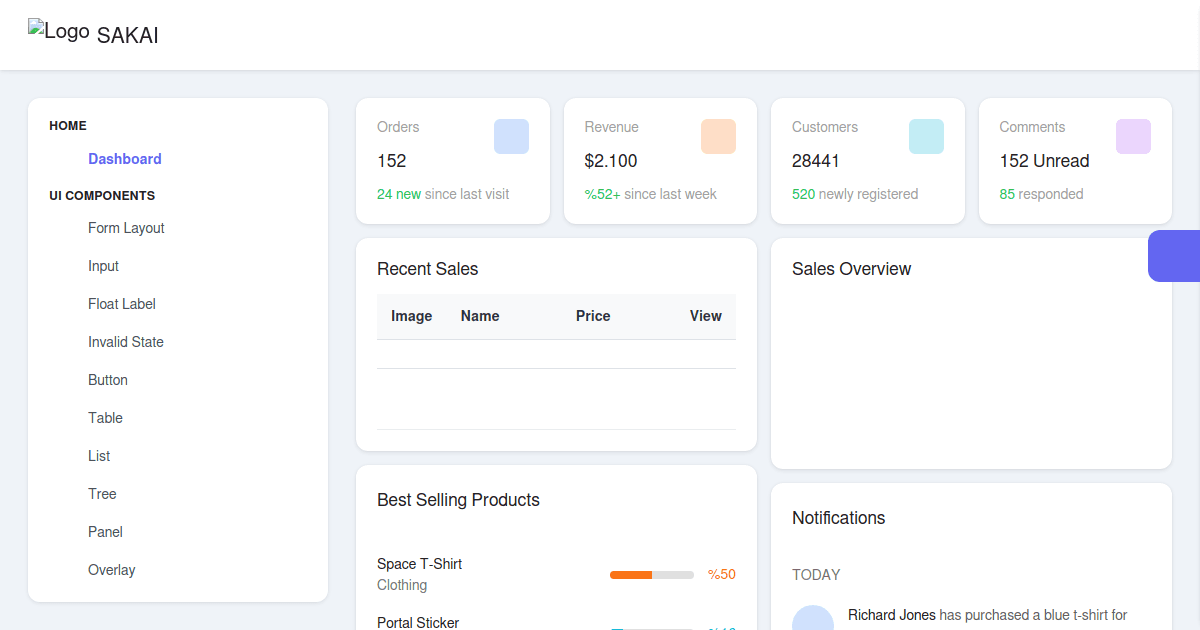Open the Dashboard menu item
Screen dimensions: 1200x630
click(x=125, y=159)
